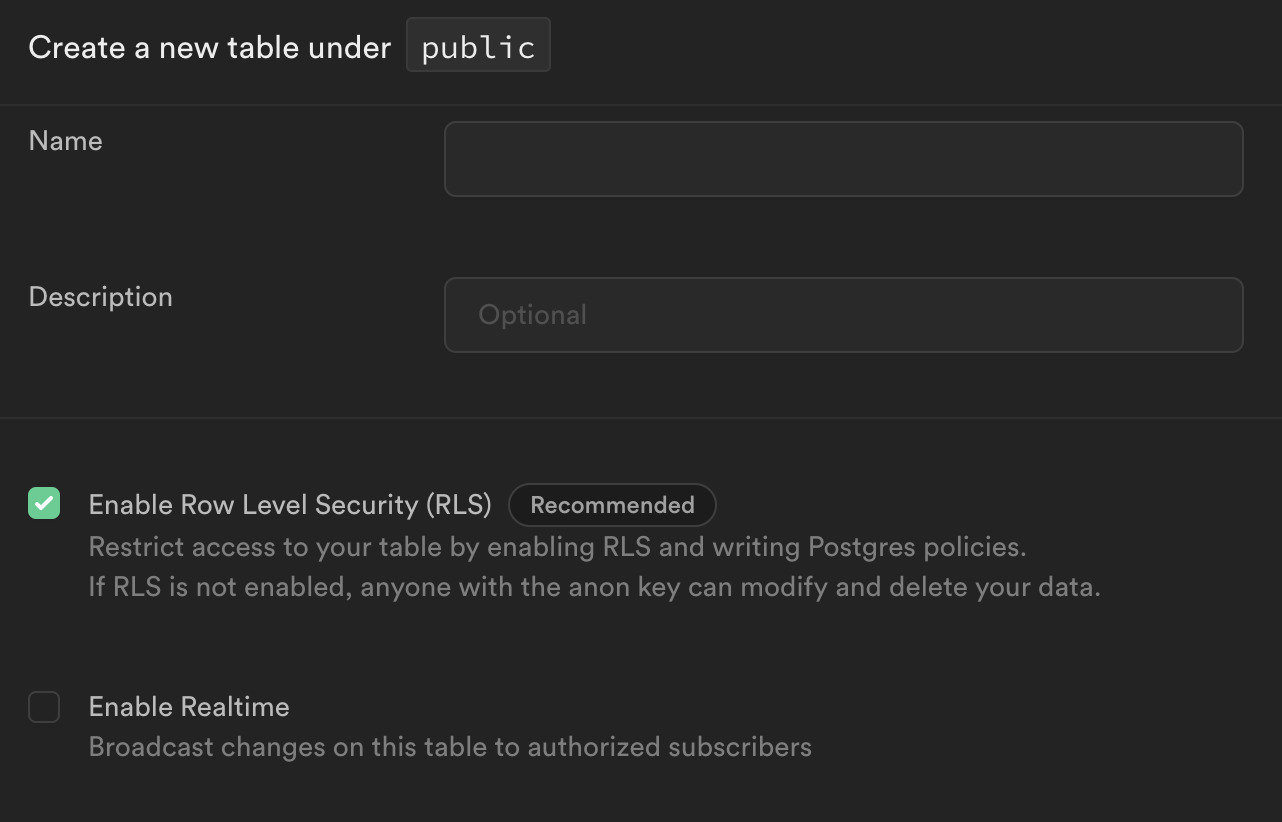The image size is (1282, 822).
Task: Open the public schema selector
Action: point(478,44)
